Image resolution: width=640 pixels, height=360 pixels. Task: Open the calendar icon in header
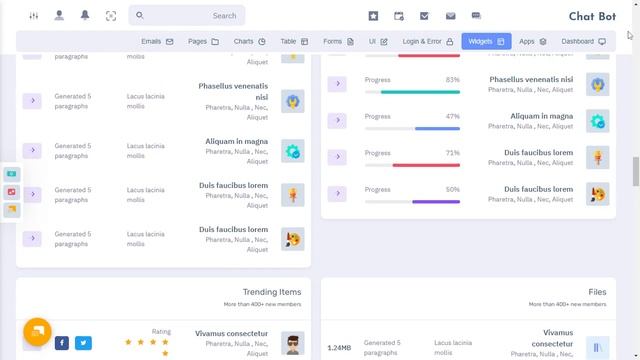click(399, 16)
